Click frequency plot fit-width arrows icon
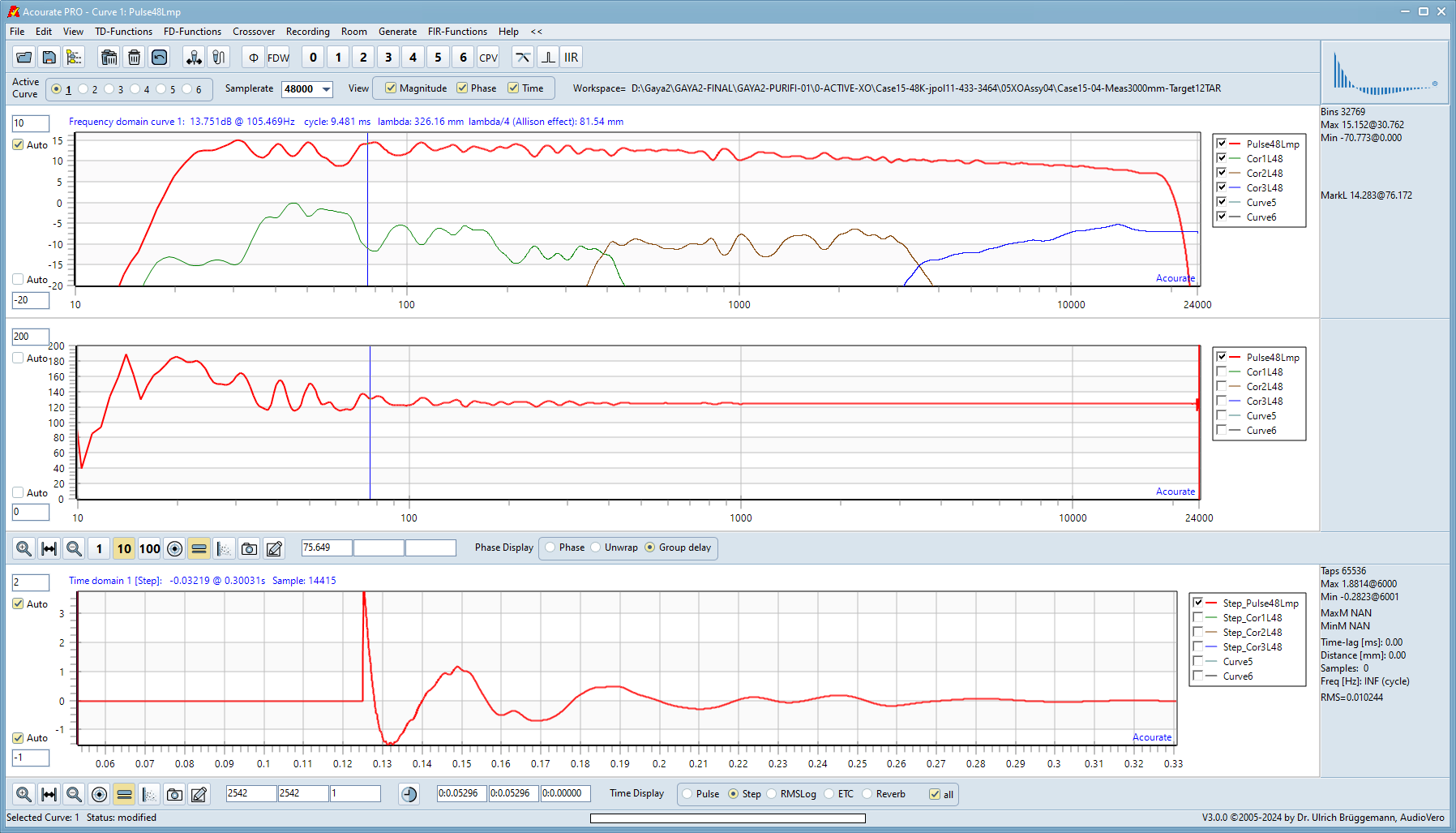The image size is (1456, 833). tap(49, 549)
